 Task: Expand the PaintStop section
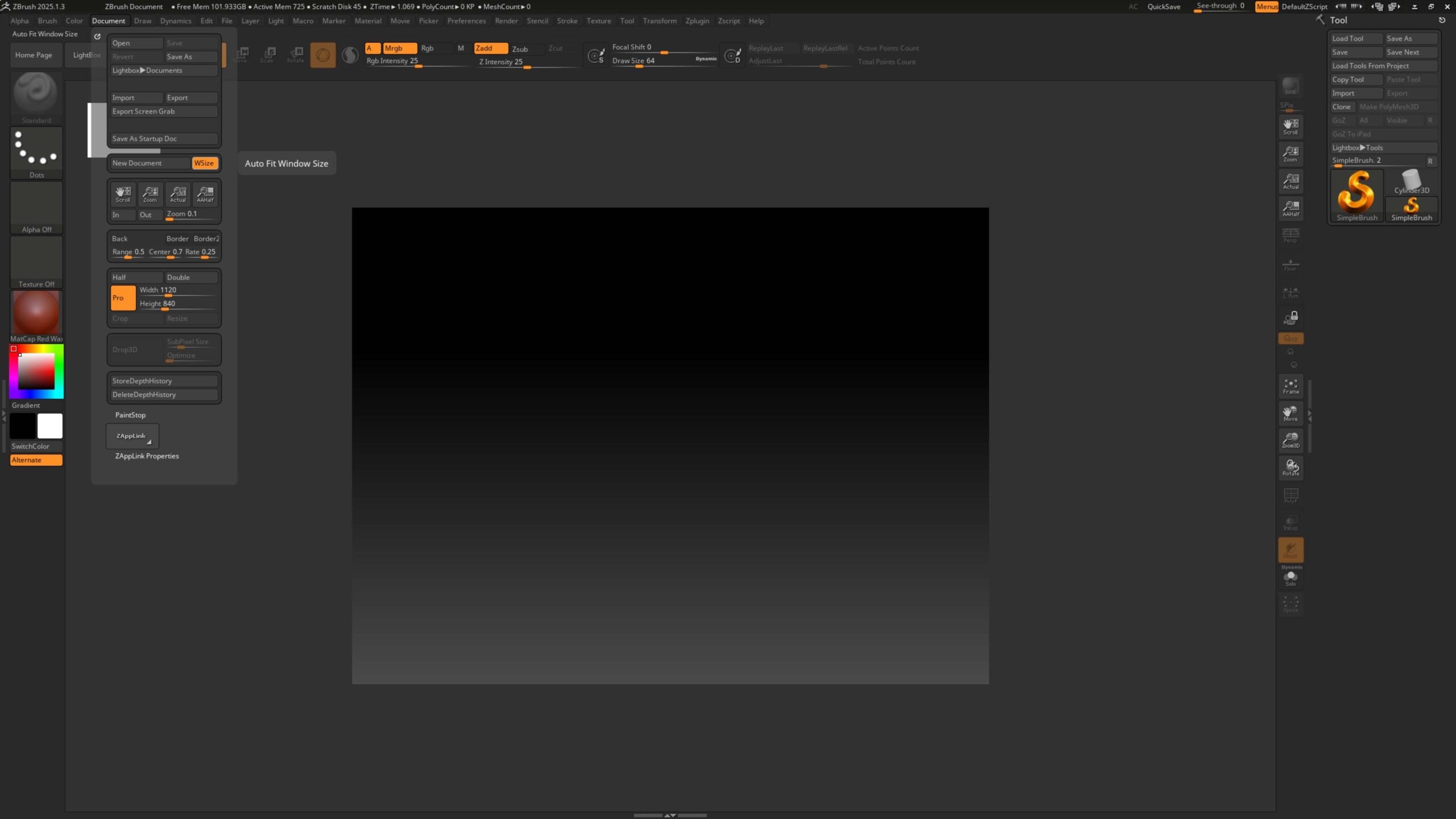130,415
